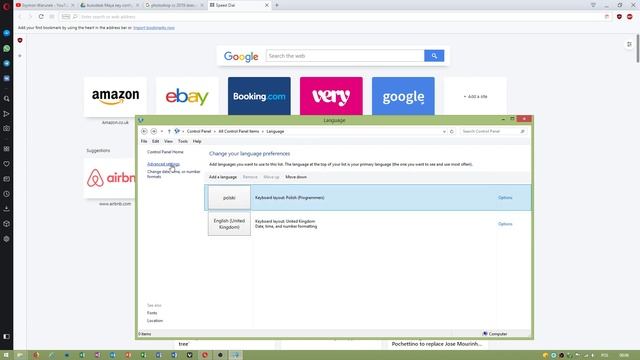Screen dimensions: 640x360
Task: Select English (United Kingdom) language row
Action: 368,224
